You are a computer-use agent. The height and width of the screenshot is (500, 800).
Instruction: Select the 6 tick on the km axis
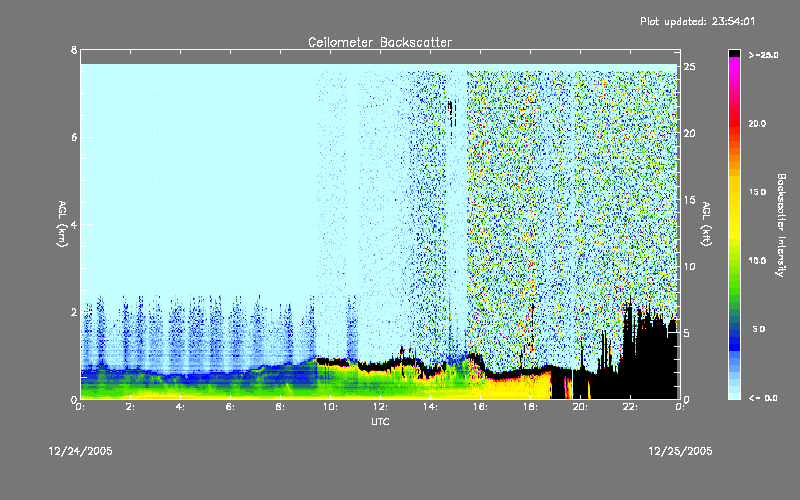pyautogui.click(x=74, y=137)
